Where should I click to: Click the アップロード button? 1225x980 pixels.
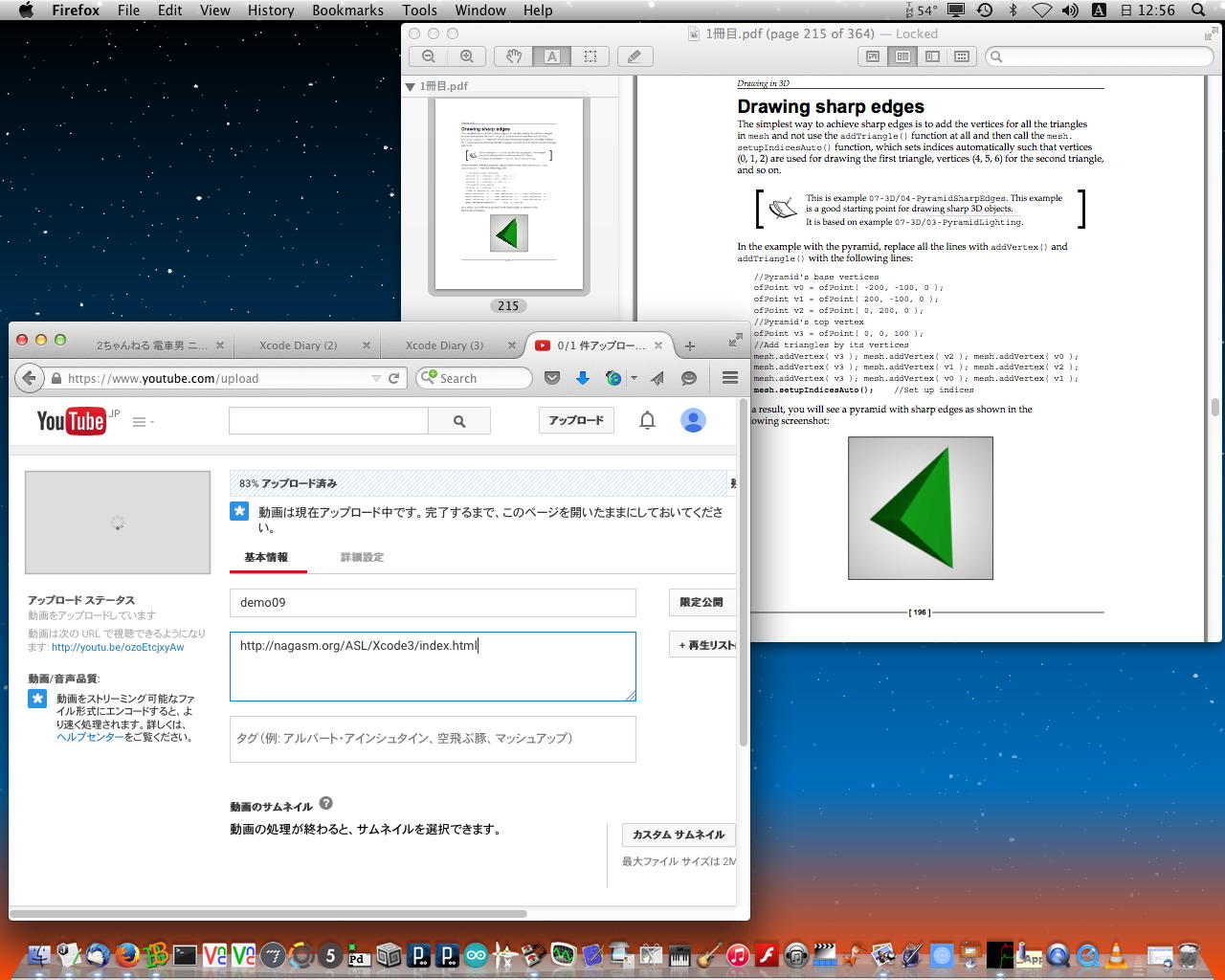tap(576, 420)
